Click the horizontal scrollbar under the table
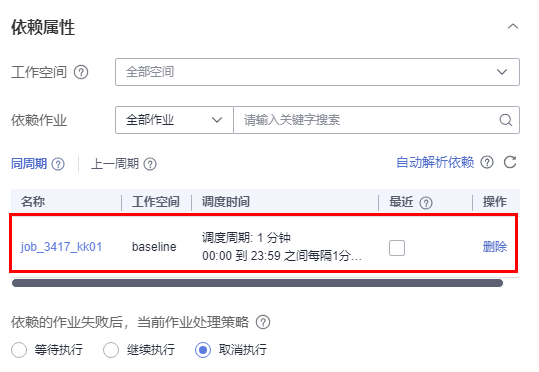 coord(257,283)
